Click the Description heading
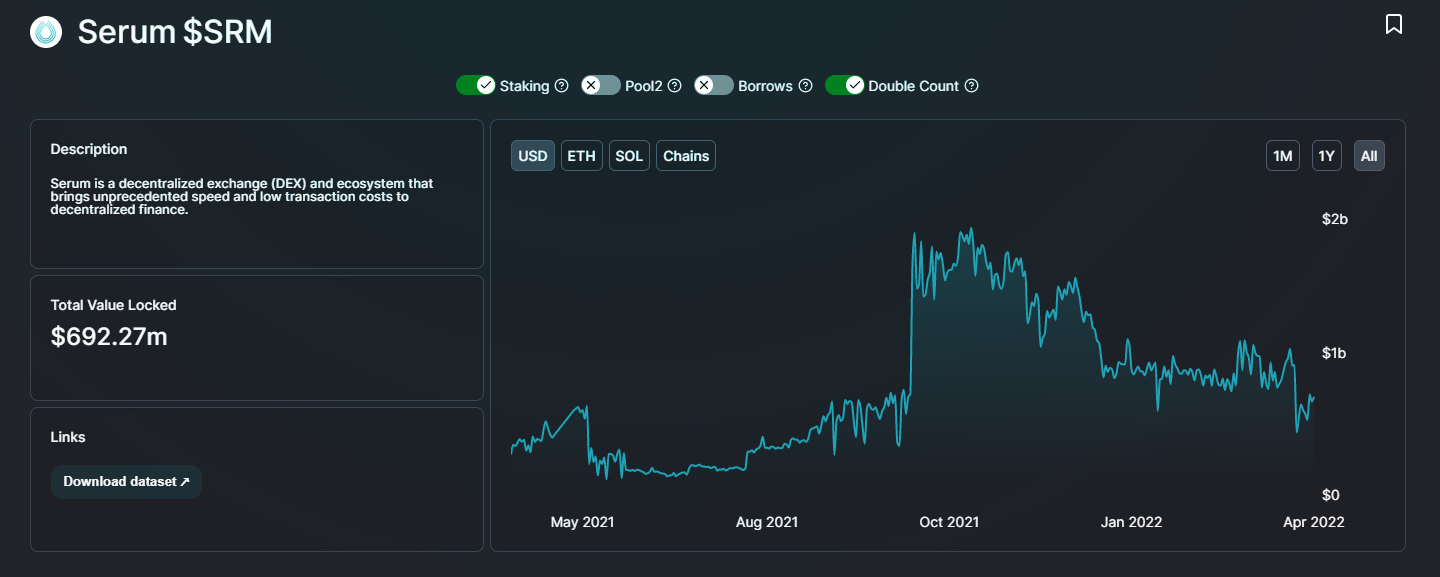 pyautogui.click(x=89, y=149)
